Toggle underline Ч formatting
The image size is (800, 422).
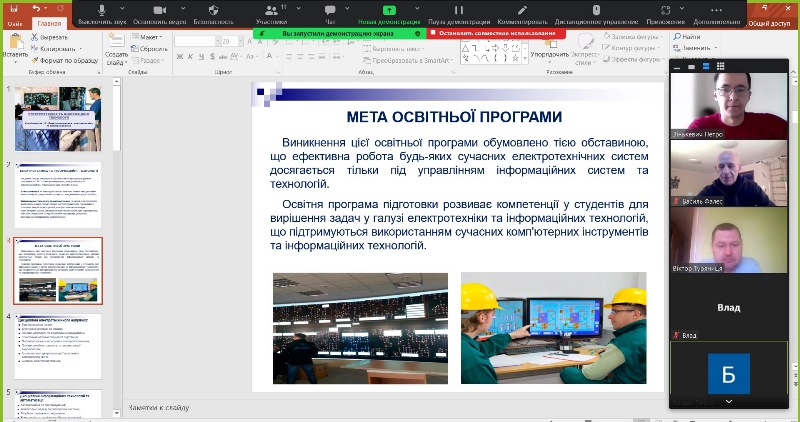(x=202, y=57)
